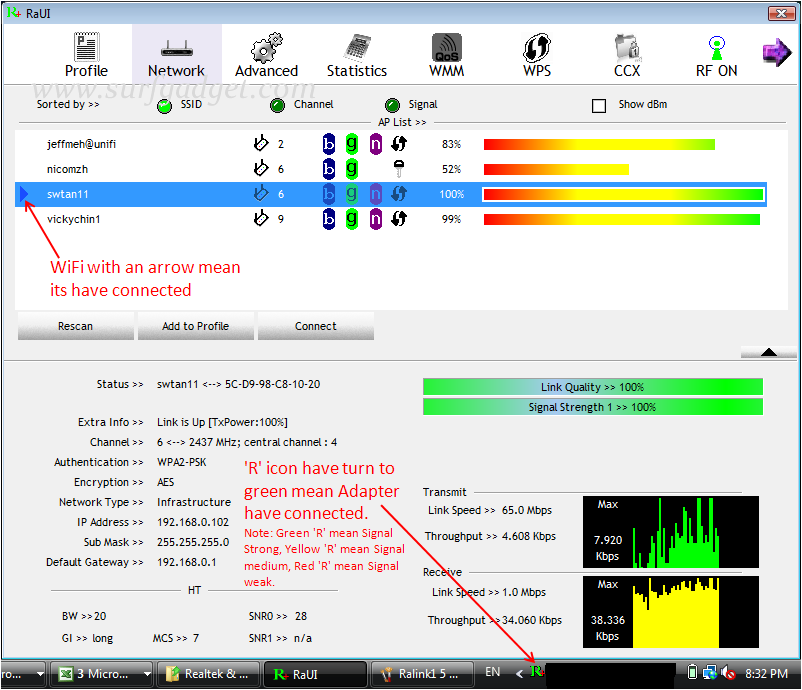Click the WPA2-PSK authentication value
The width and height of the screenshot is (802, 690).
pyautogui.click(x=182, y=462)
